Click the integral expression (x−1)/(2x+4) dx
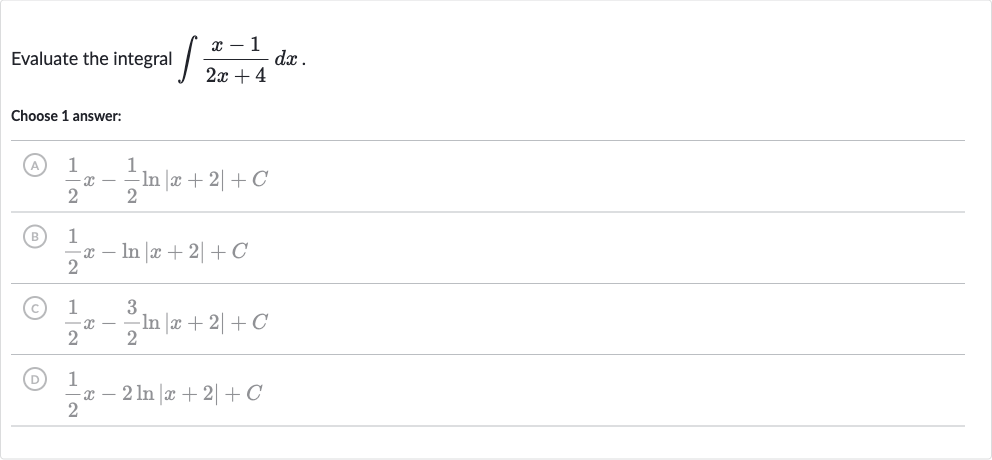992x460 pixels. (242, 60)
